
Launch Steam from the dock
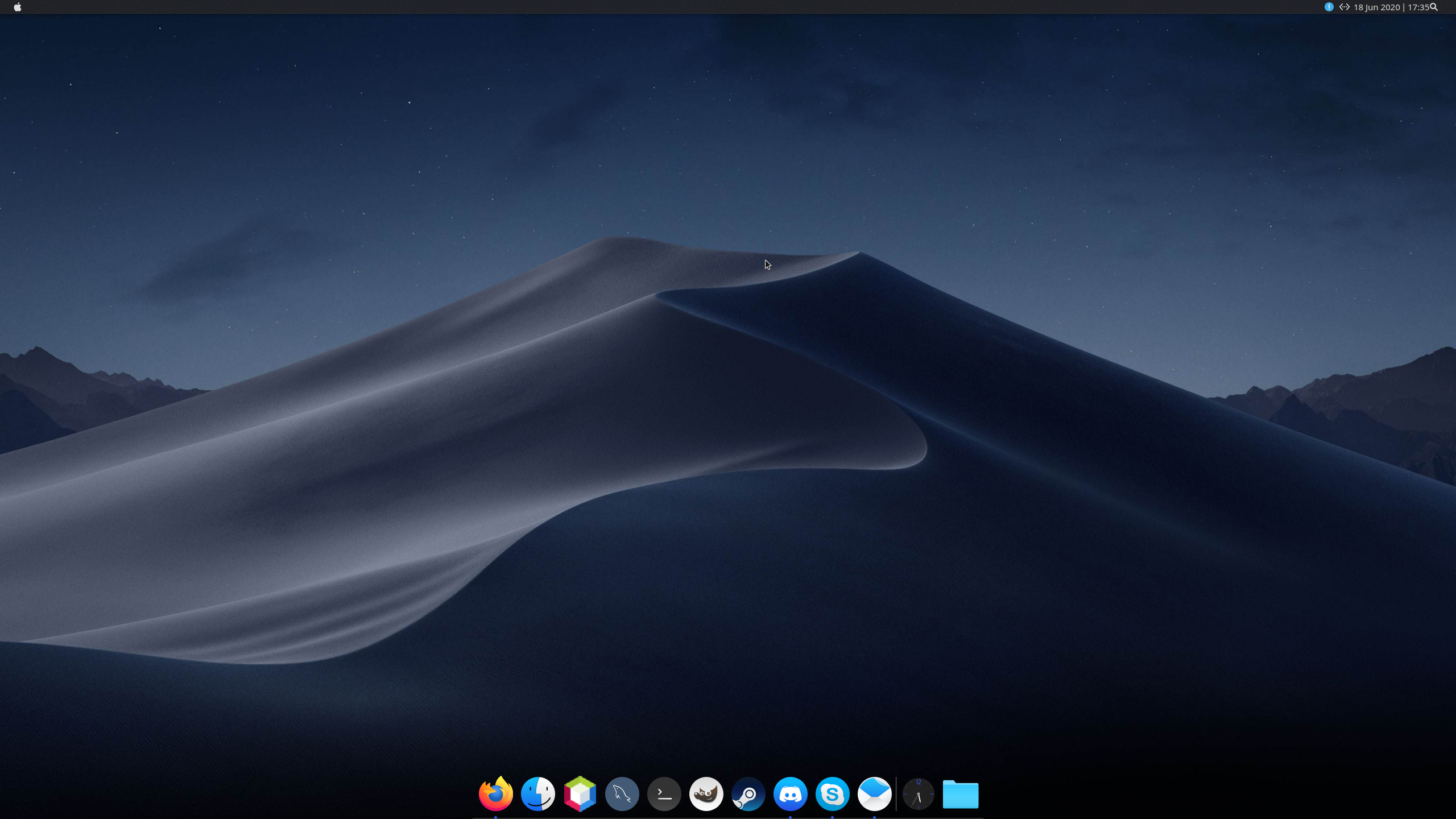point(748,794)
